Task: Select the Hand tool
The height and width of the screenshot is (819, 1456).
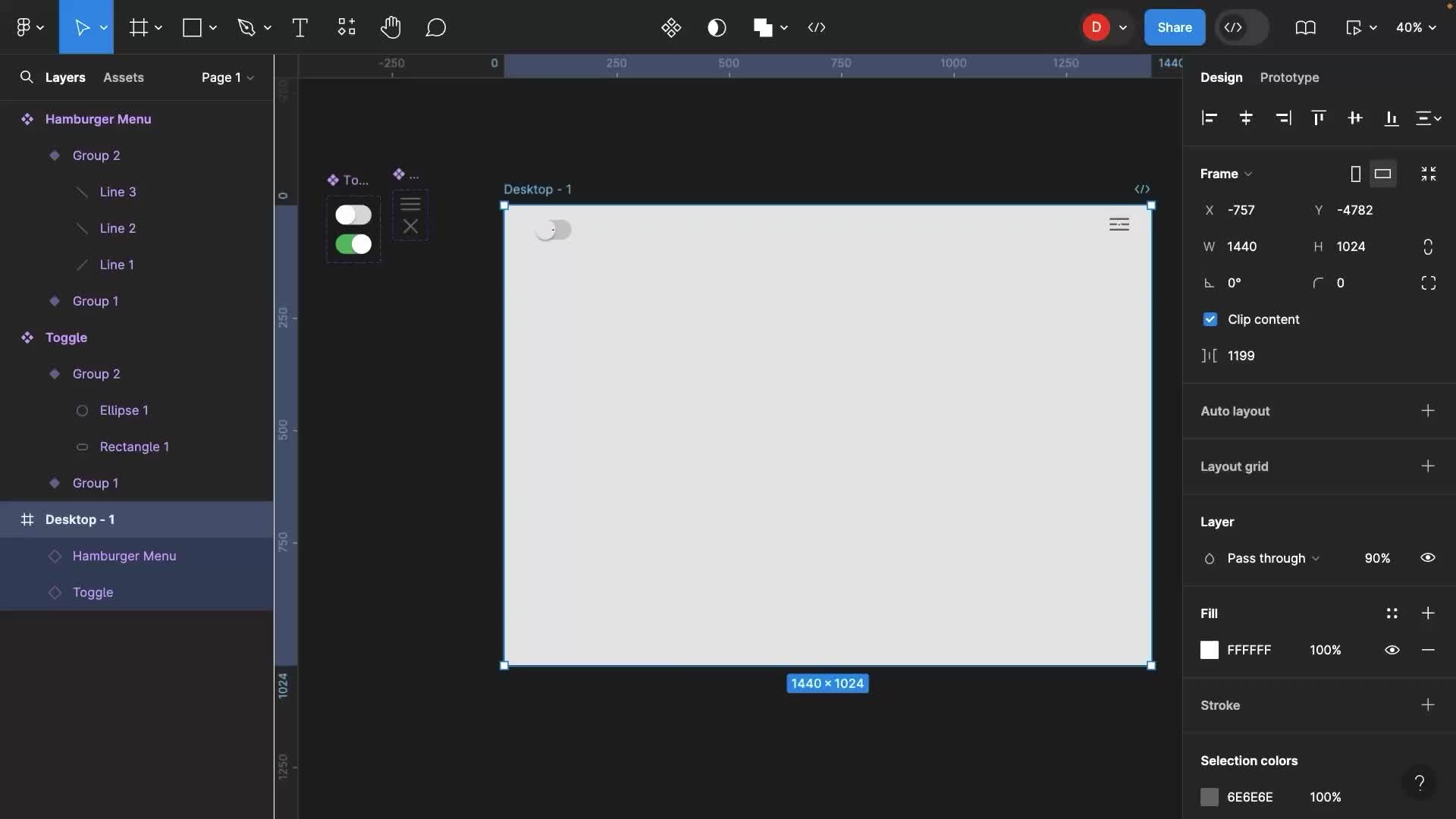Action: point(391,27)
